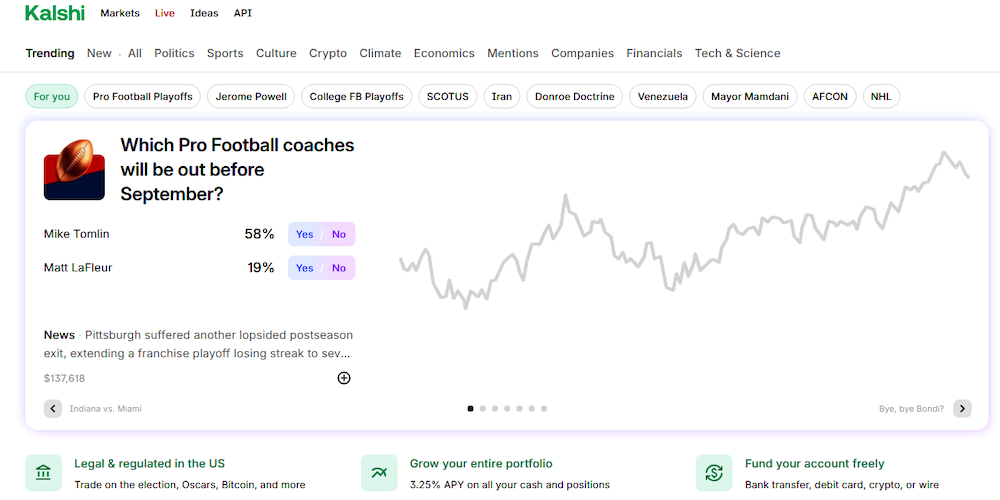Click the football market thumbnail icon
The height and width of the screenshot is (500, 1000).
pyautogui.click(x=74, y=170)
